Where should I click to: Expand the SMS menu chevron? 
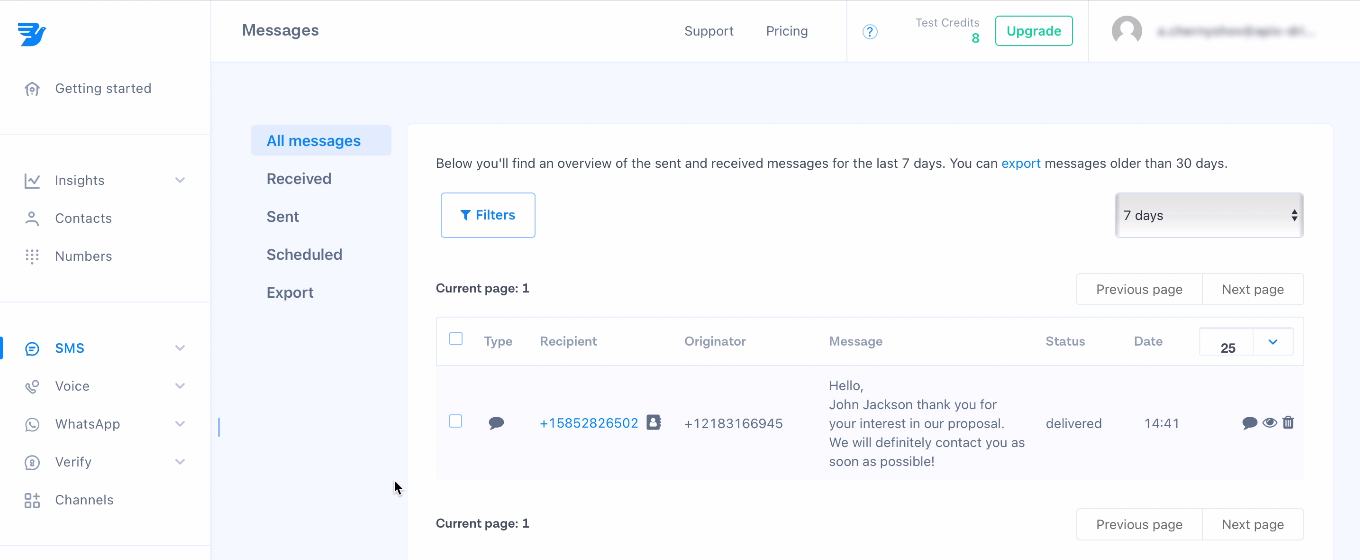coord(180,349)
